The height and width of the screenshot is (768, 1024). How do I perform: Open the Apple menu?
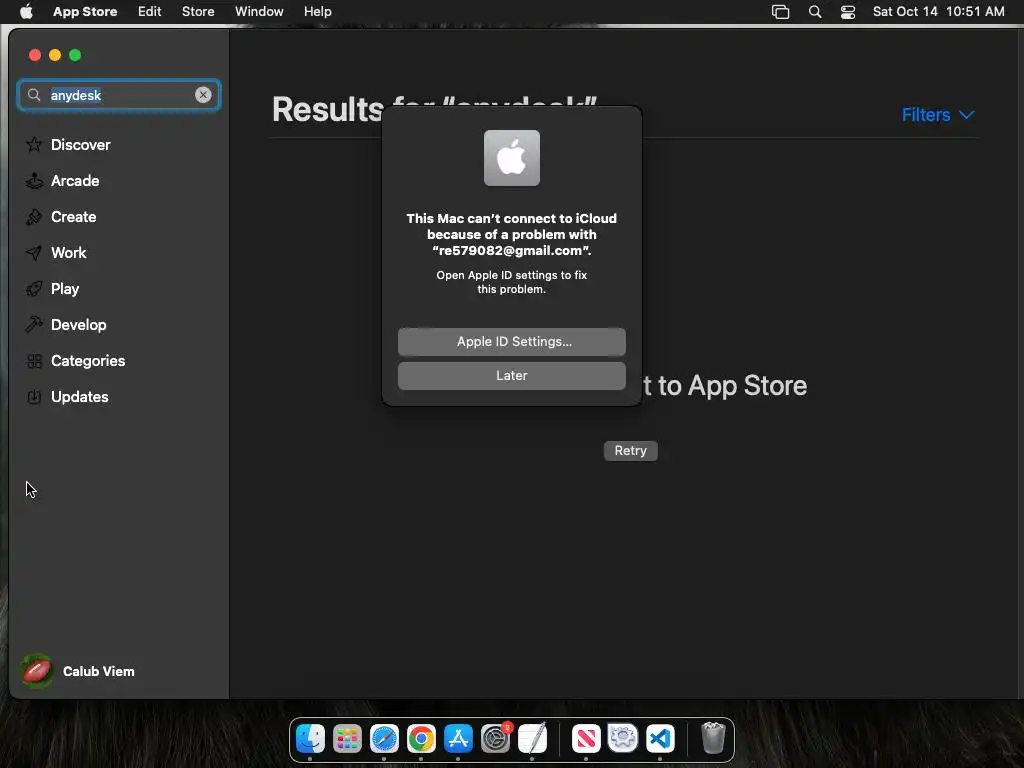pyautogui.click(x=26, y=11)
